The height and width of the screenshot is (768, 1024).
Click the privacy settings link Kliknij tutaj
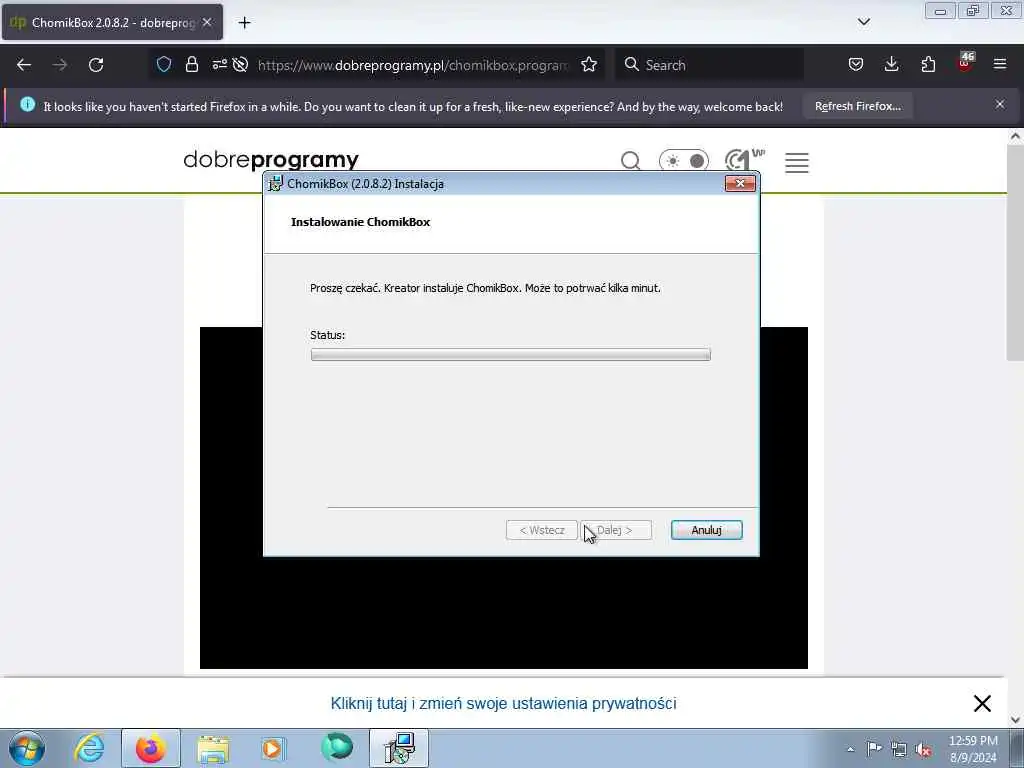coord(504,703)
